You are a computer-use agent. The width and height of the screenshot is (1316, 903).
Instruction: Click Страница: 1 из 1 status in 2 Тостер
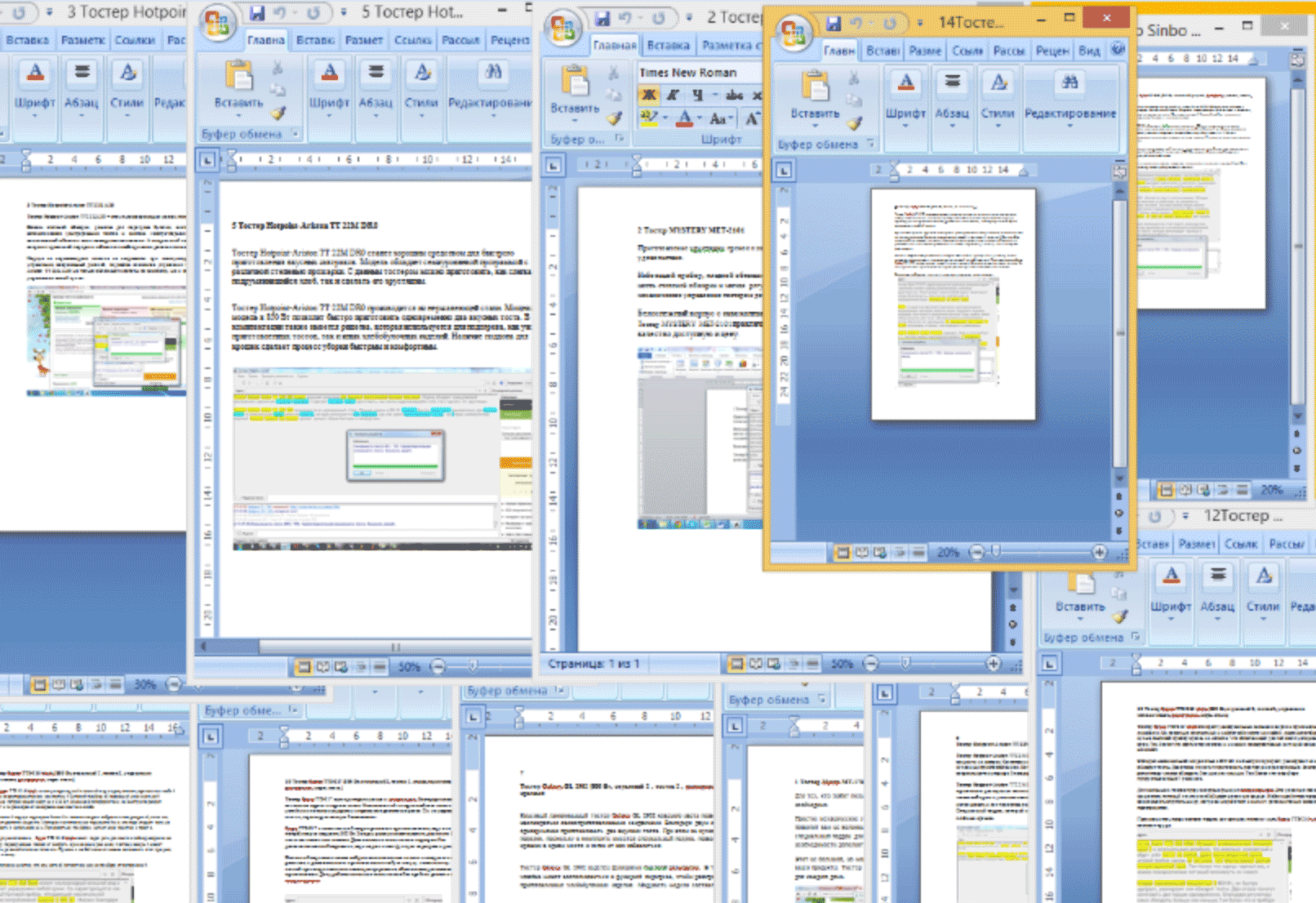(x=594, y=664)
